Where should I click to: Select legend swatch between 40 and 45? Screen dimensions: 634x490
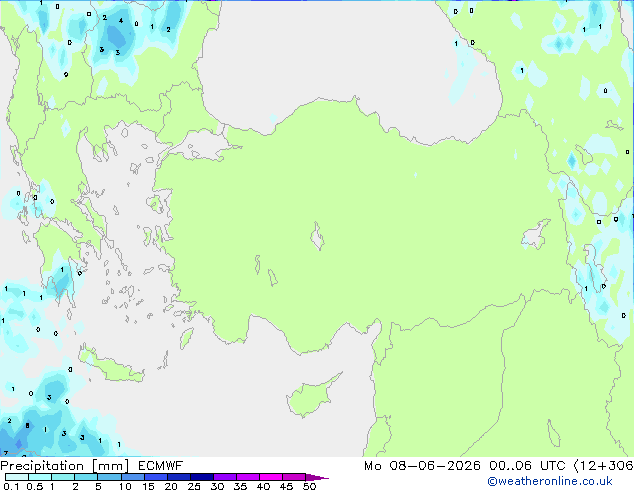click(x=271, y=477)
